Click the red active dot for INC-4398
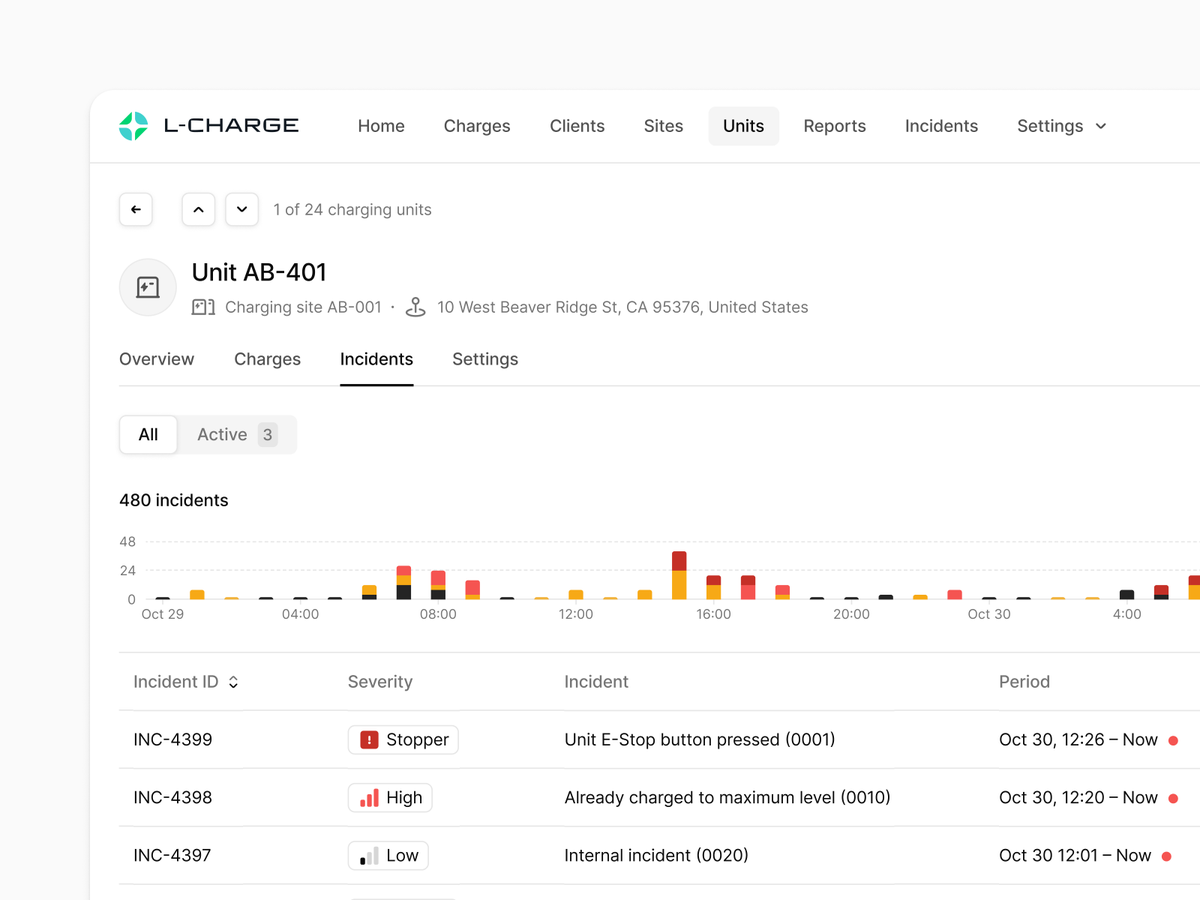The height and width of the screenshot is (900, 1200). click(x=1173, y=799)
